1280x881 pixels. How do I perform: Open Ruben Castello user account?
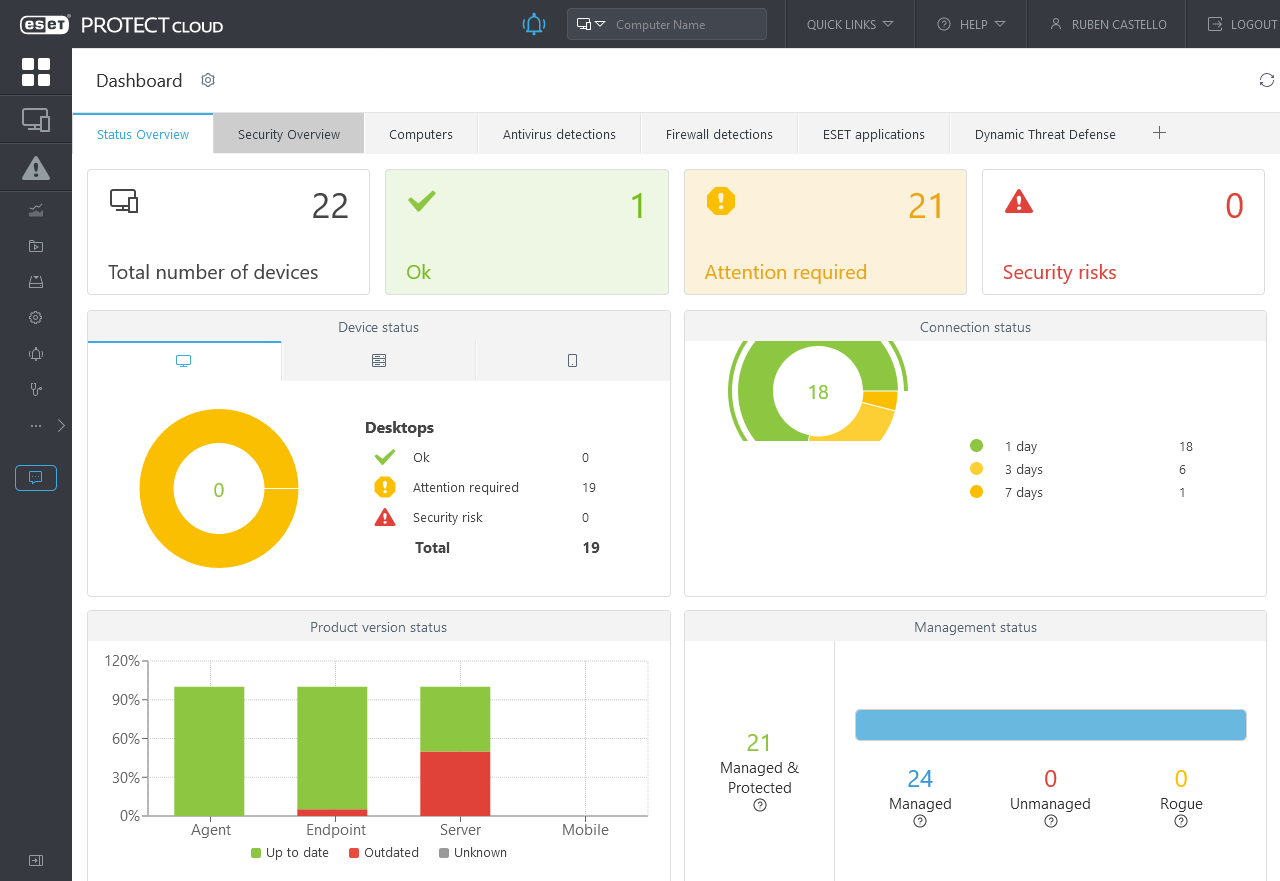click(1108, 24)
